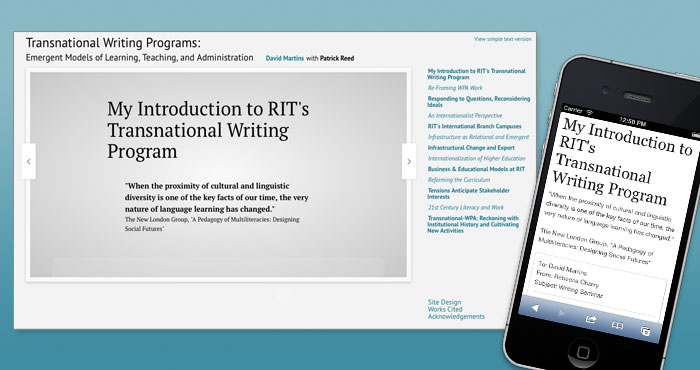
Task: Tap the share icon in phone toolbar
Action: point(591,319)
